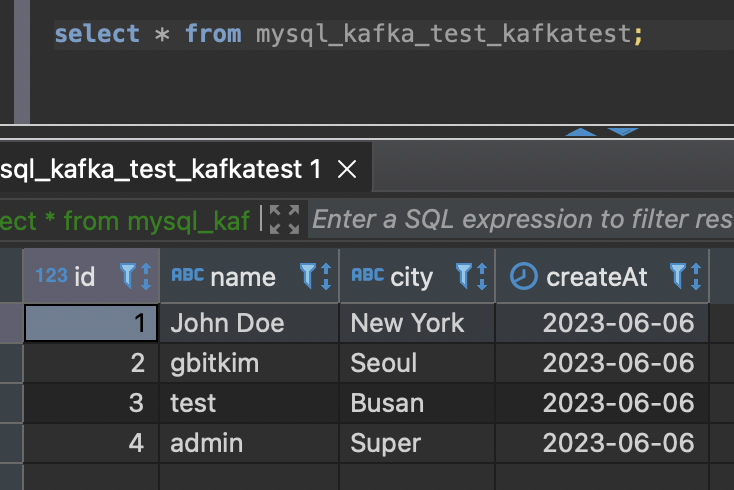
Task: Select the id cell with value 2
Action: click(91, 363)
